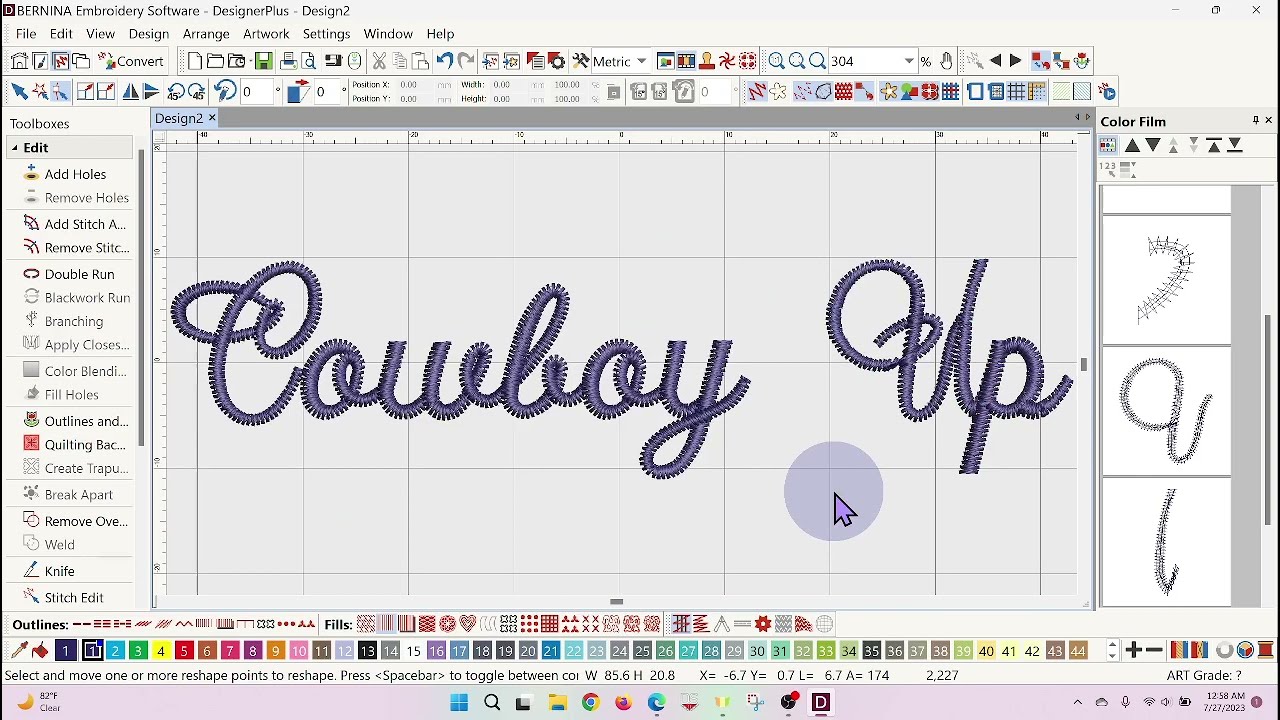
Task: Click previous object left arrow
Action: (995, 62)
